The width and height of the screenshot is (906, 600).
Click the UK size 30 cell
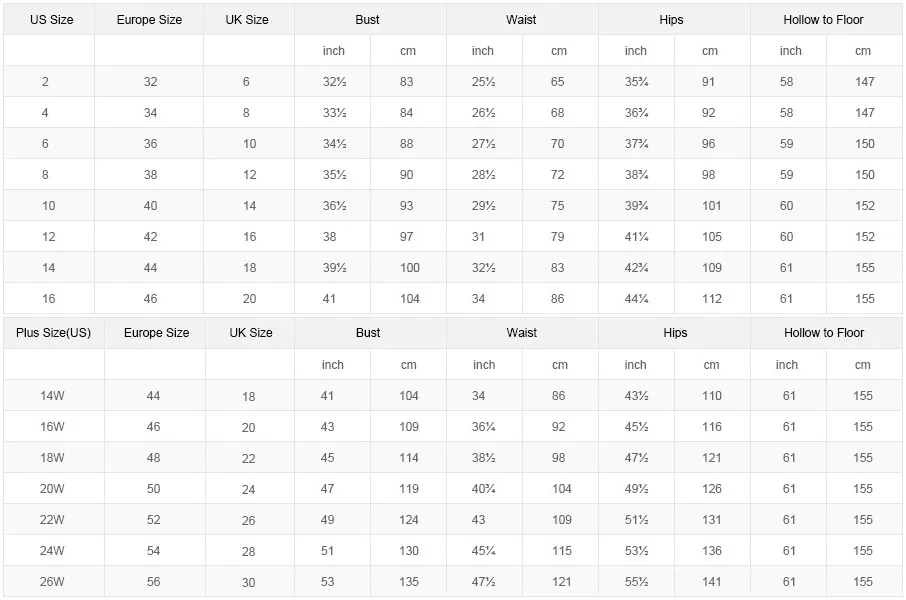click(248, 583)
